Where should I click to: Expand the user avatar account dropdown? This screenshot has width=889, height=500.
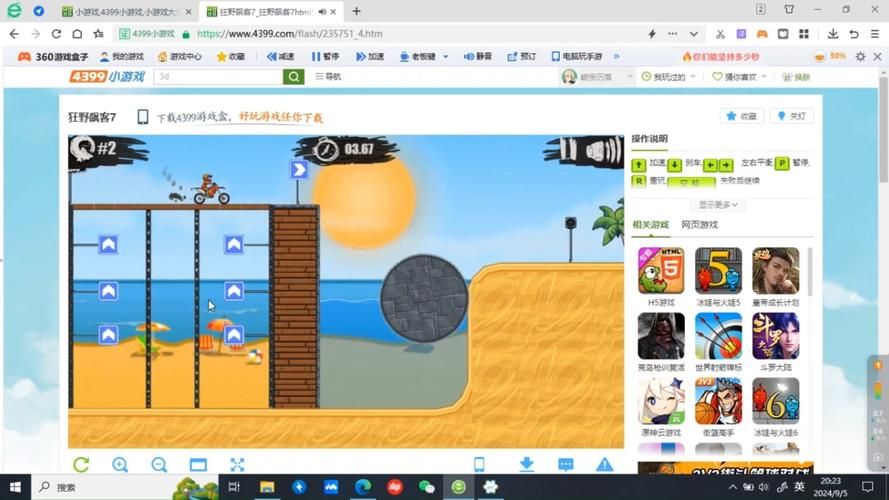630,77
